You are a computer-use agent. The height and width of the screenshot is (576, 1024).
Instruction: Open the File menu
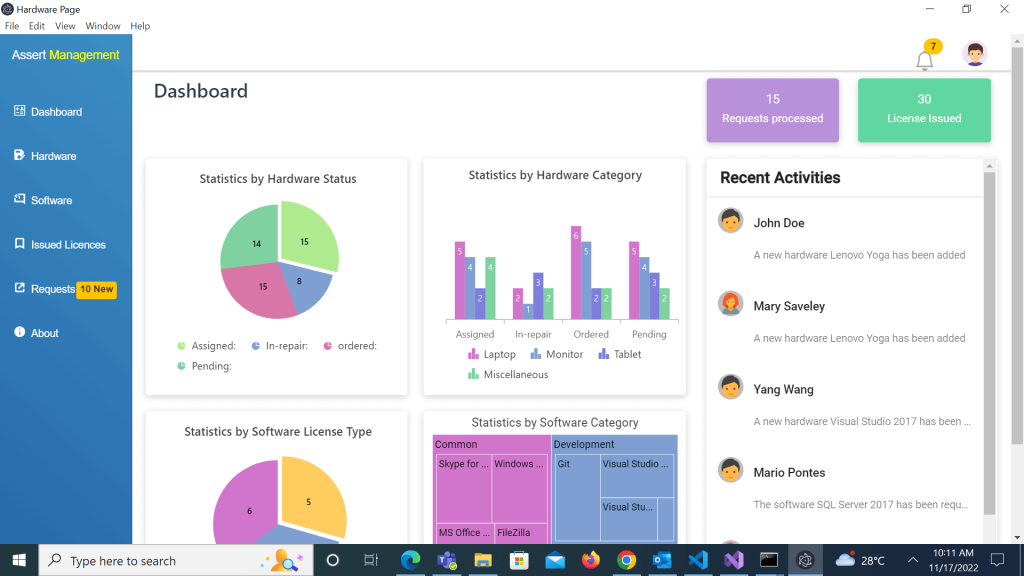point(12,26)
